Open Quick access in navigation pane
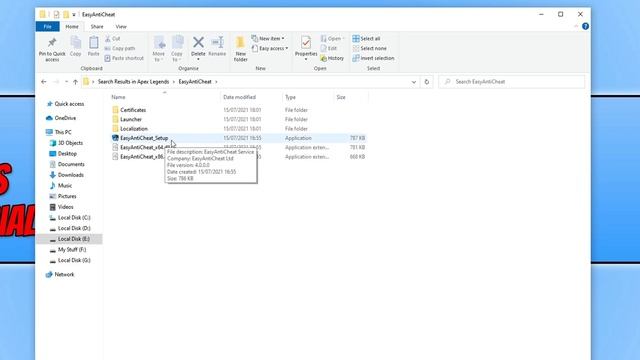This screenshot has width=640, height=360. [x=65, y=104]
